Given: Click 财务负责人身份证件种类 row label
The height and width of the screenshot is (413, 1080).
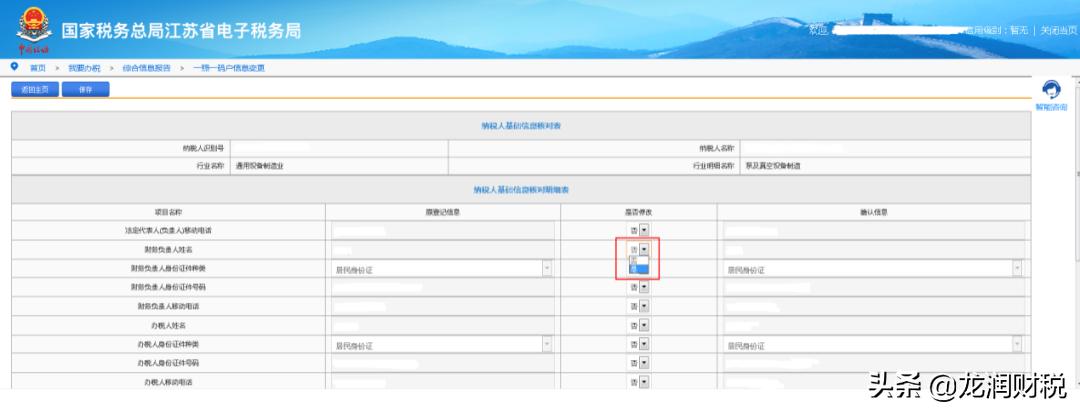Looking at the screenshot, I should (x=168, y=268).
